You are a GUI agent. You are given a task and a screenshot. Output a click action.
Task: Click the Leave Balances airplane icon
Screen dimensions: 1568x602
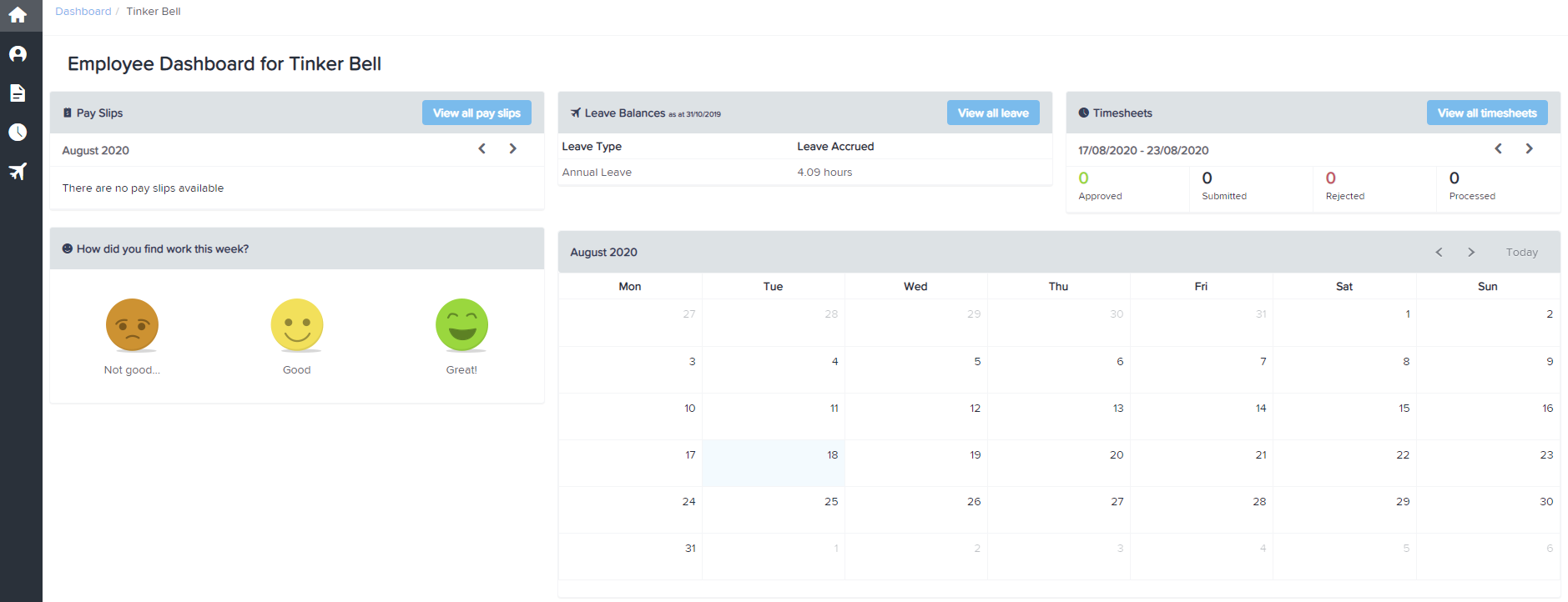click(575, 113)
